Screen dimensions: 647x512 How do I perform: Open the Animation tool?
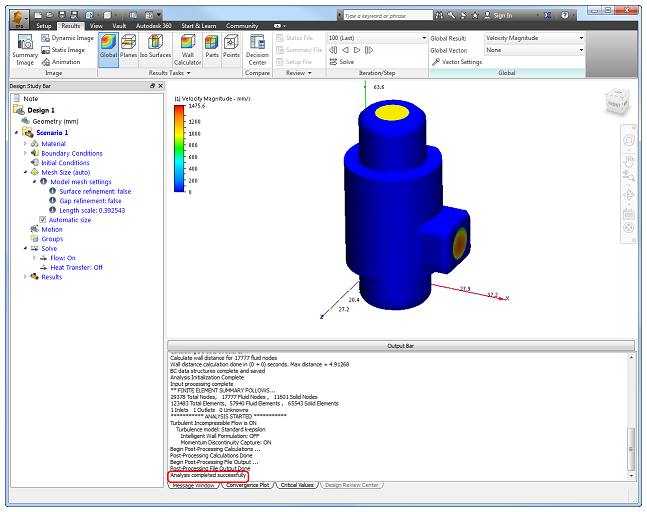tap(61, 62)
